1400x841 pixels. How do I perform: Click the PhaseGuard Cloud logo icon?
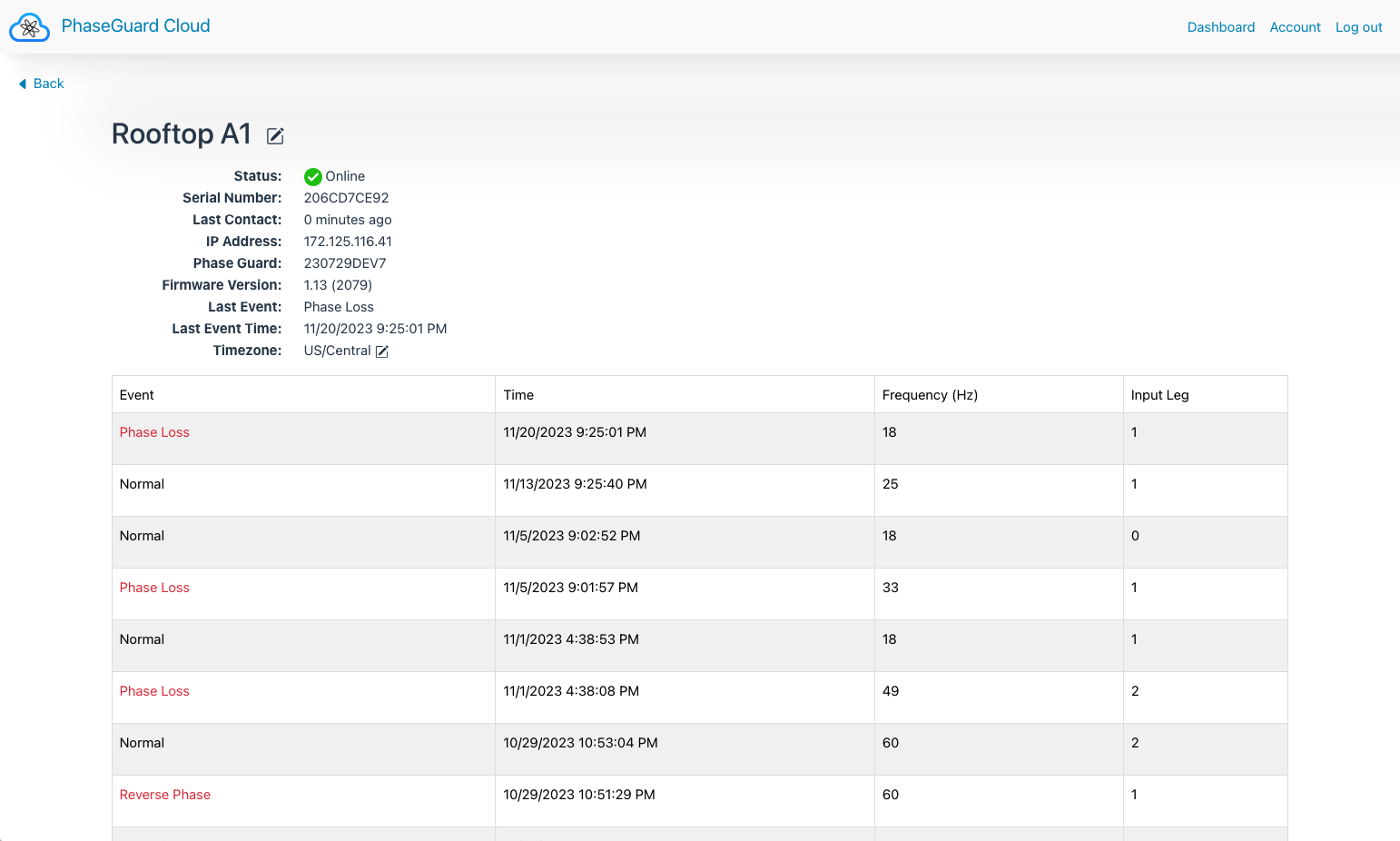click(29, 27)
